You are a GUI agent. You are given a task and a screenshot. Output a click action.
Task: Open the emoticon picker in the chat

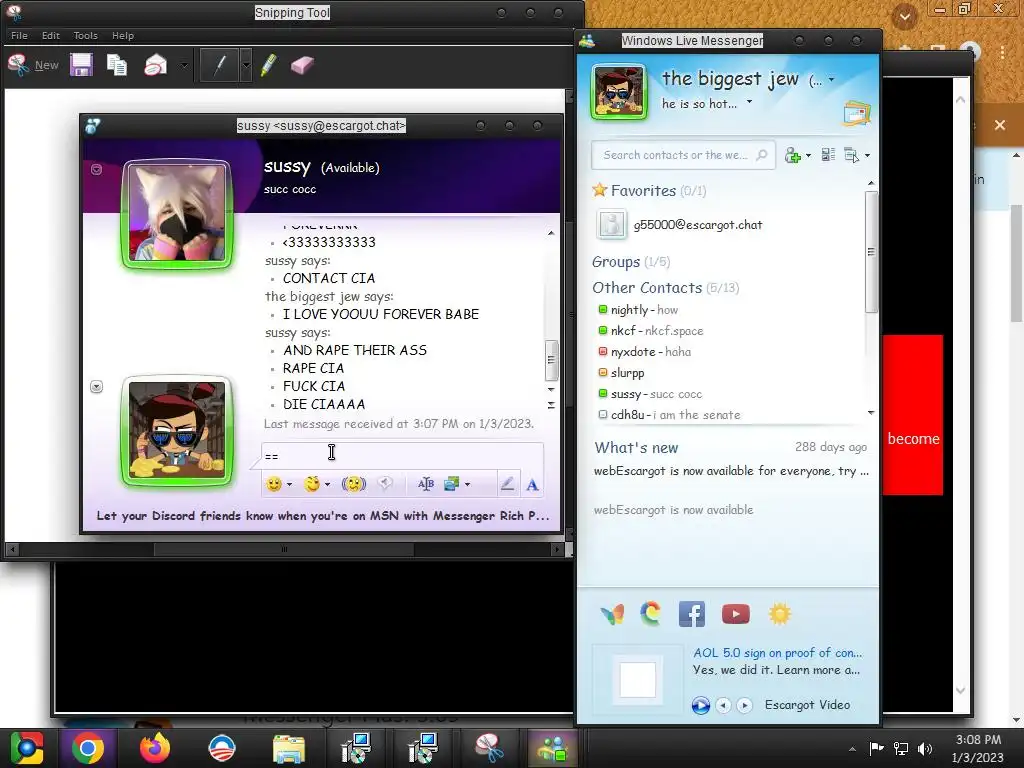coord(274,484)
